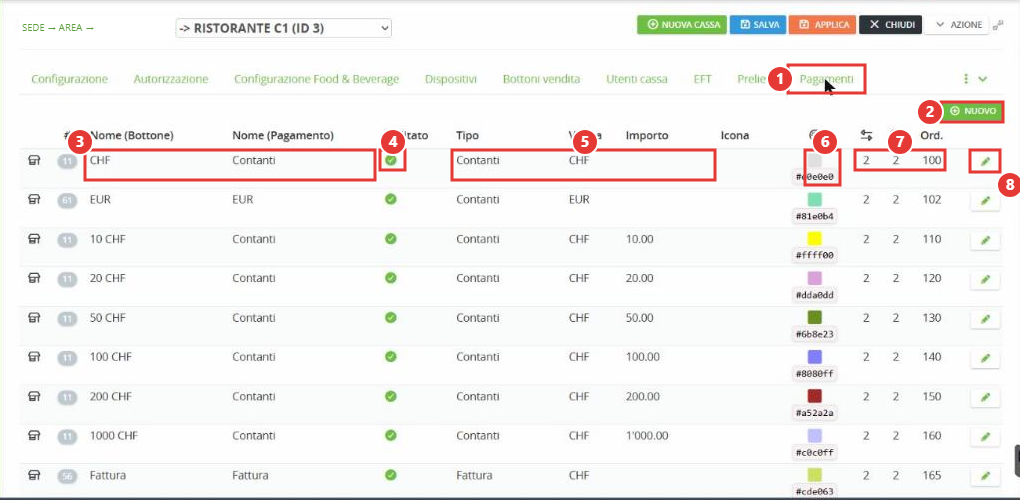
Task: Edit the EUR payment row
Action: pos(985,201)
